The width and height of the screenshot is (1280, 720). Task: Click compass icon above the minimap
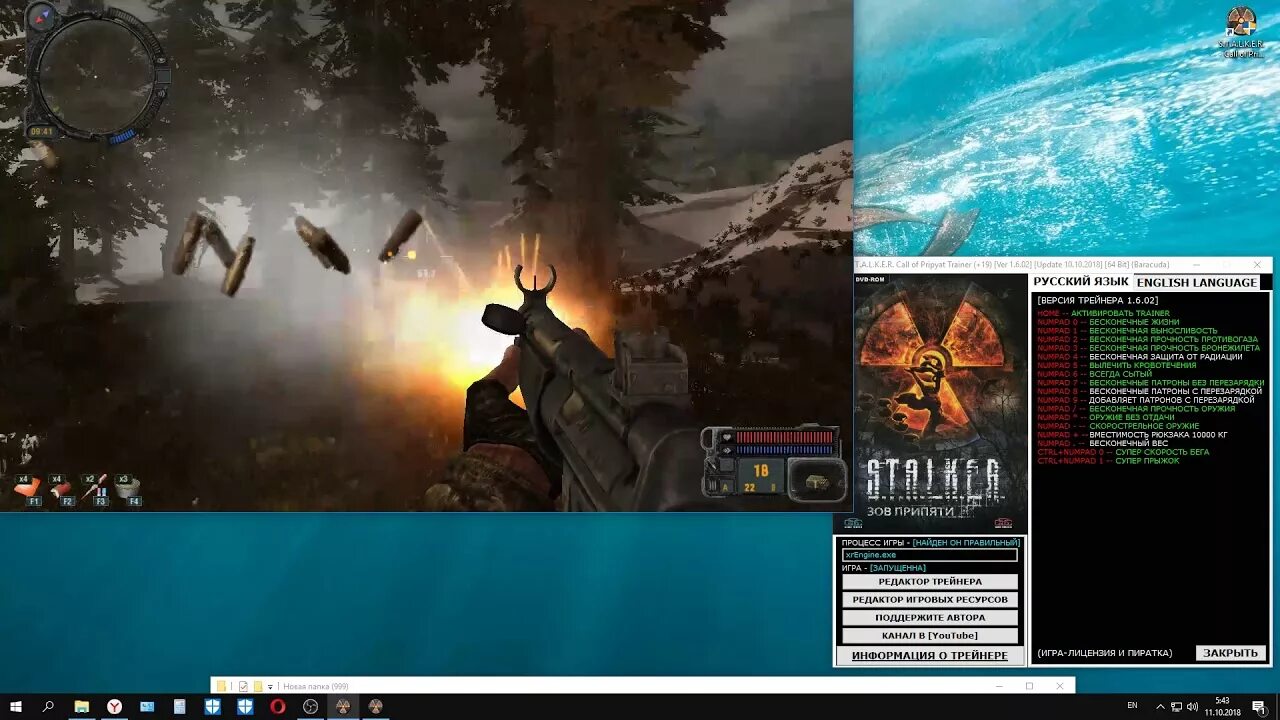click(x=40, y=15)
